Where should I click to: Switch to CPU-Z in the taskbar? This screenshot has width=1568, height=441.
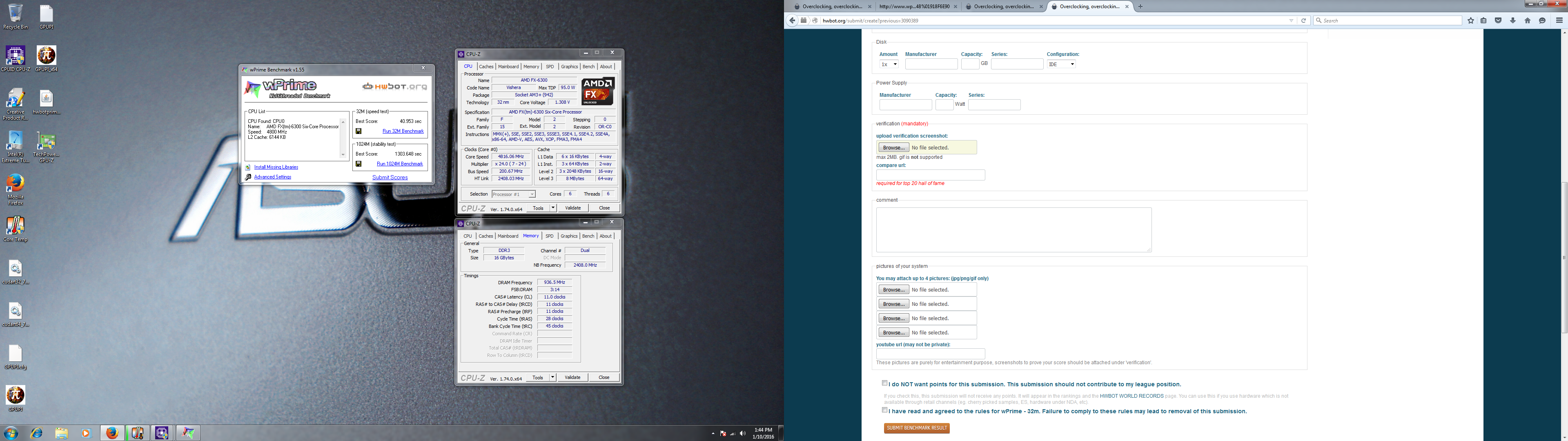(x=163, y=433)
